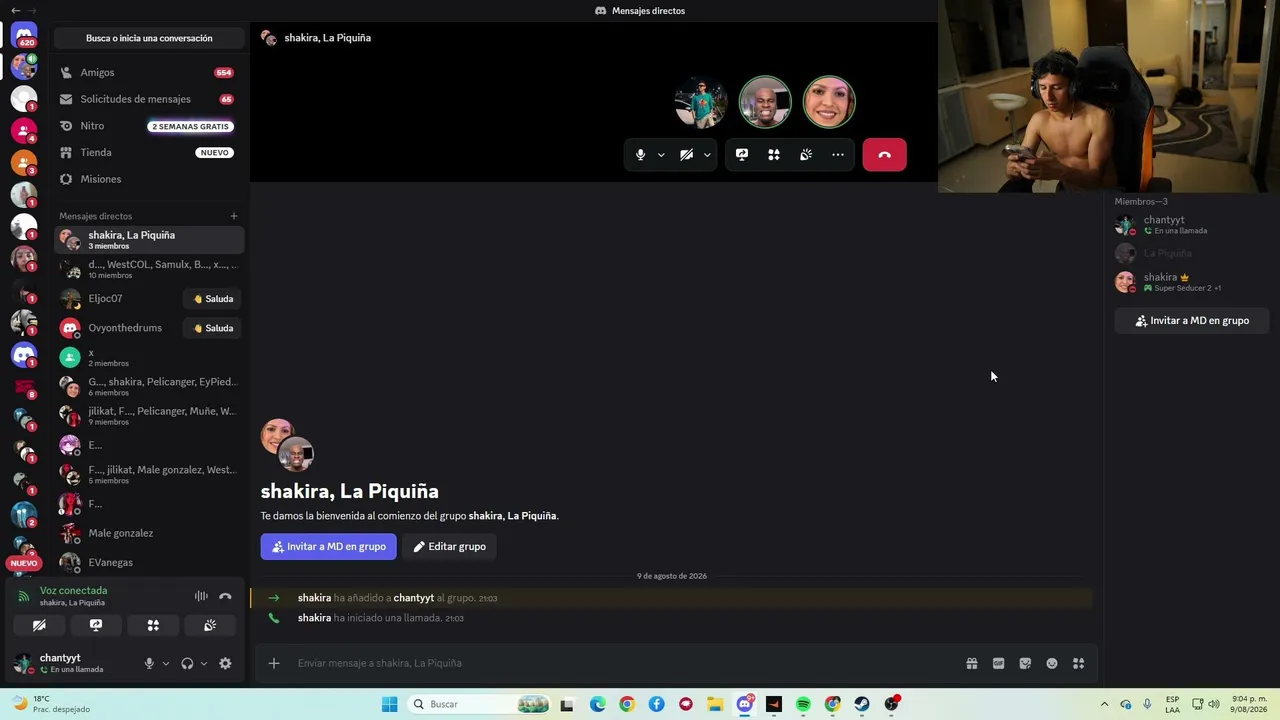Click the middle participant avatar in the call
The width and height of the screenshot is (1280, 720).
765,102
